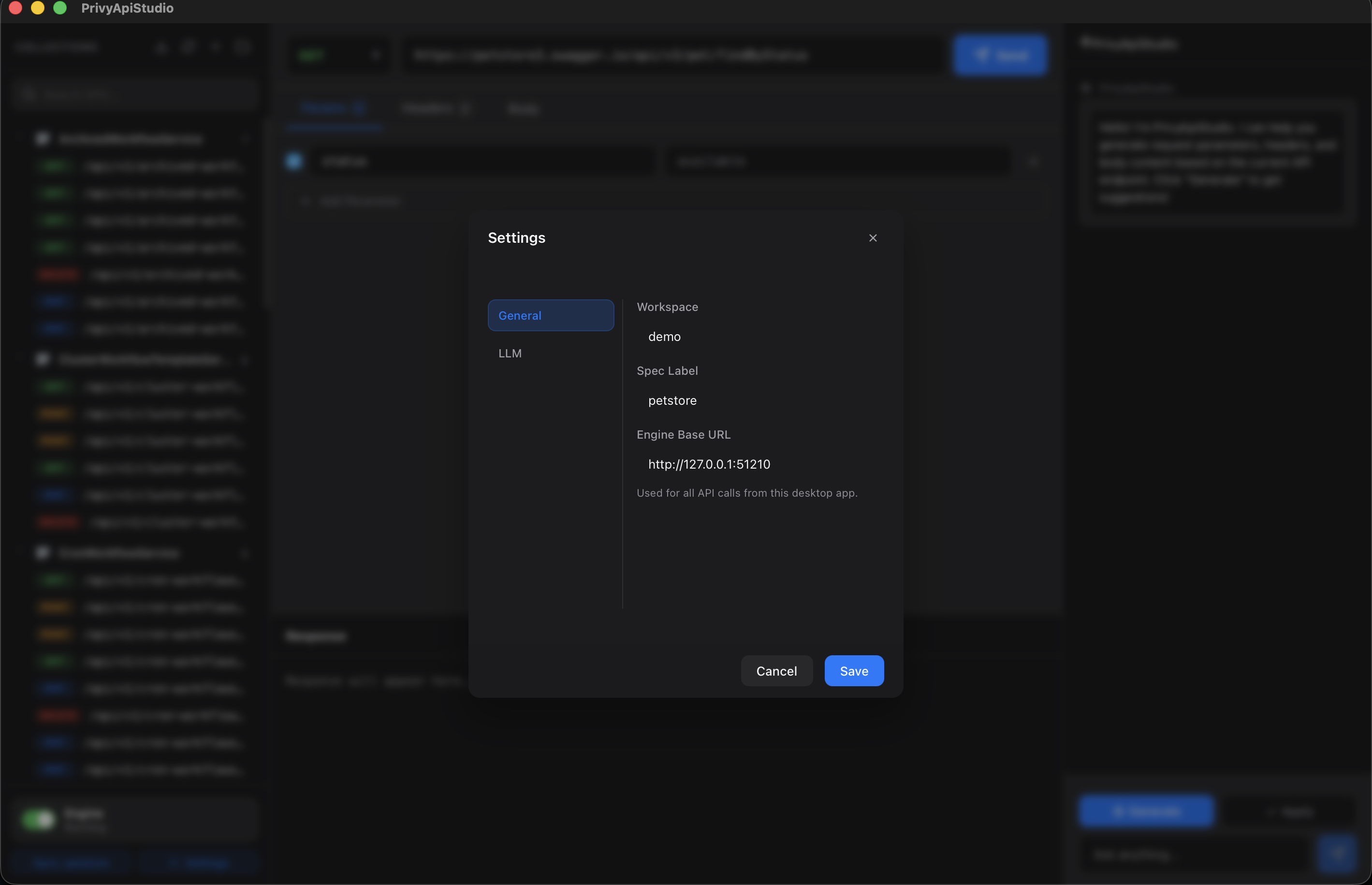Click the import icon above the collections list
This screenshot has width=1372, height=885.
point(161,47)
